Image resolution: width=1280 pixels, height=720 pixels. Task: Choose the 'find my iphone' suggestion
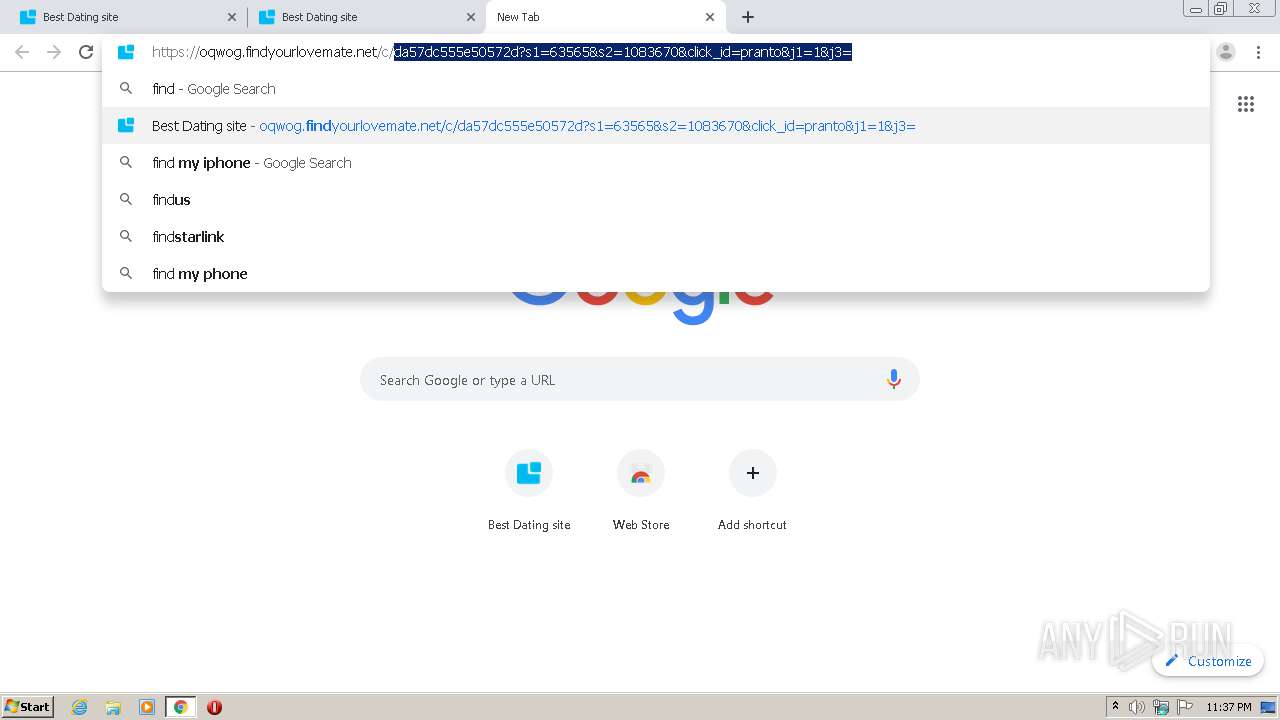(x=656, y=163)
